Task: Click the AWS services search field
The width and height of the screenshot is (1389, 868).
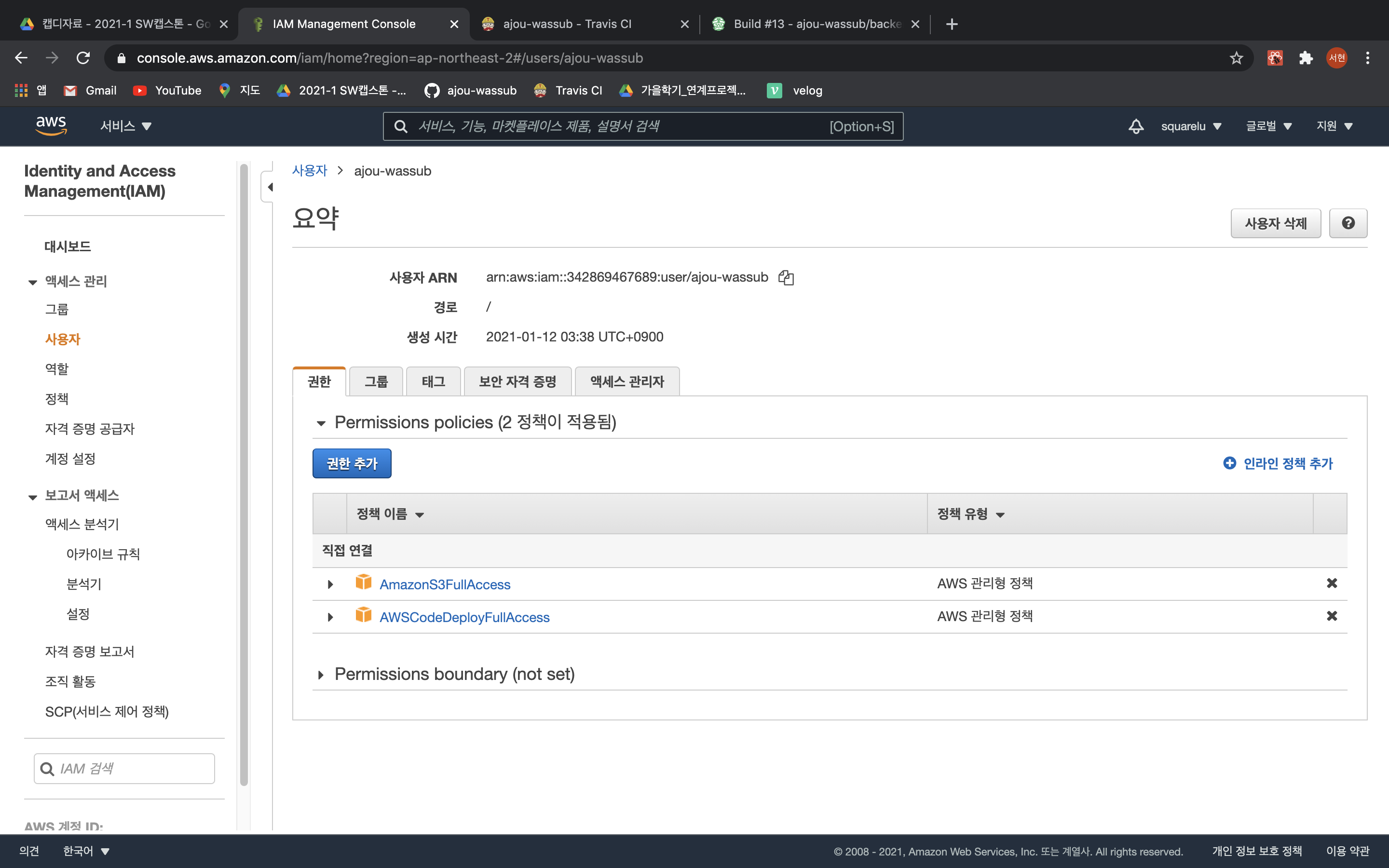Action: [643, 126]
